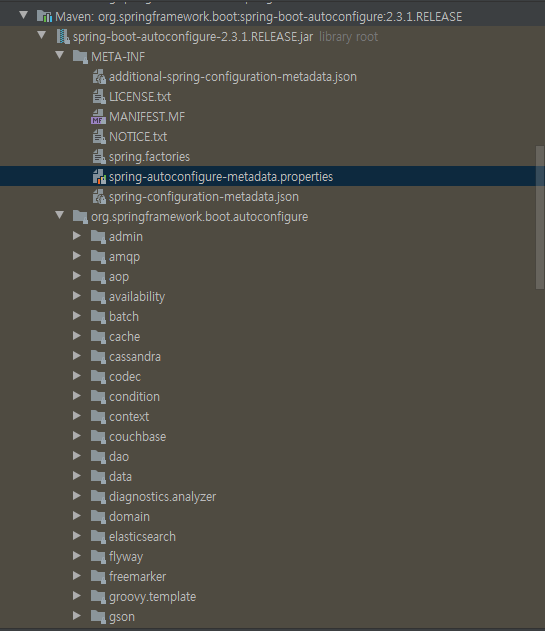Select the condition package label
This screenshot has height=631, width=545.
tap(134, 397)
